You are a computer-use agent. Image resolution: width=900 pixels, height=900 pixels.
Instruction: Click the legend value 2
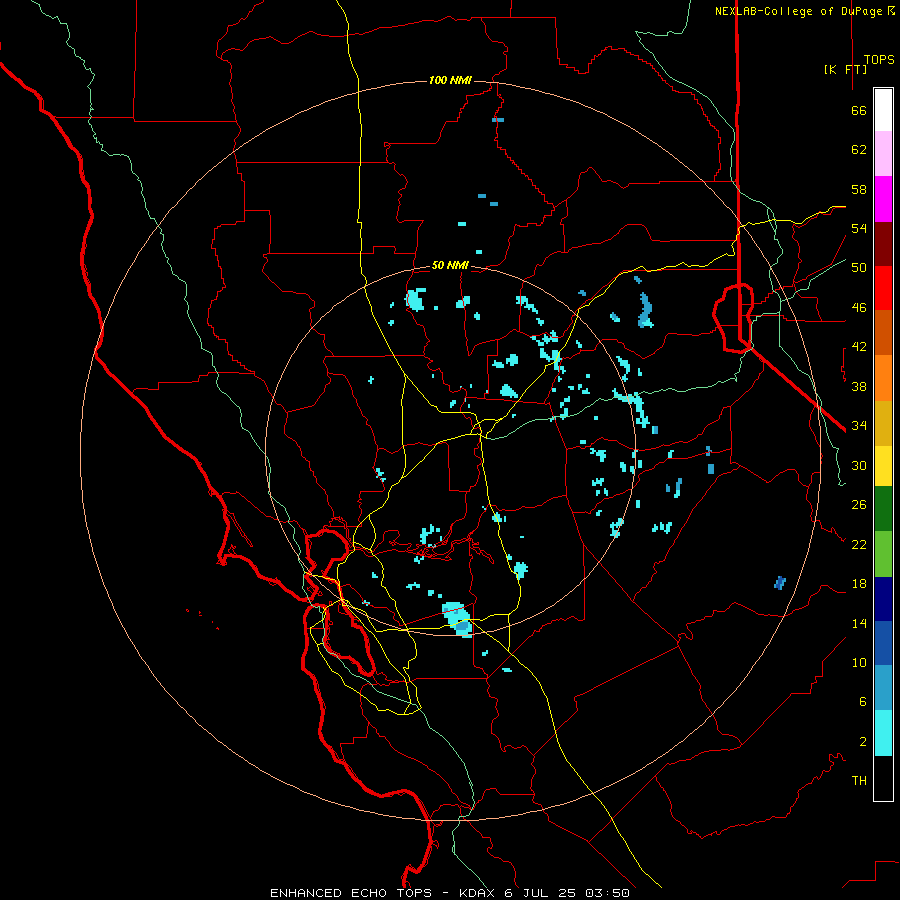[863, 742]
